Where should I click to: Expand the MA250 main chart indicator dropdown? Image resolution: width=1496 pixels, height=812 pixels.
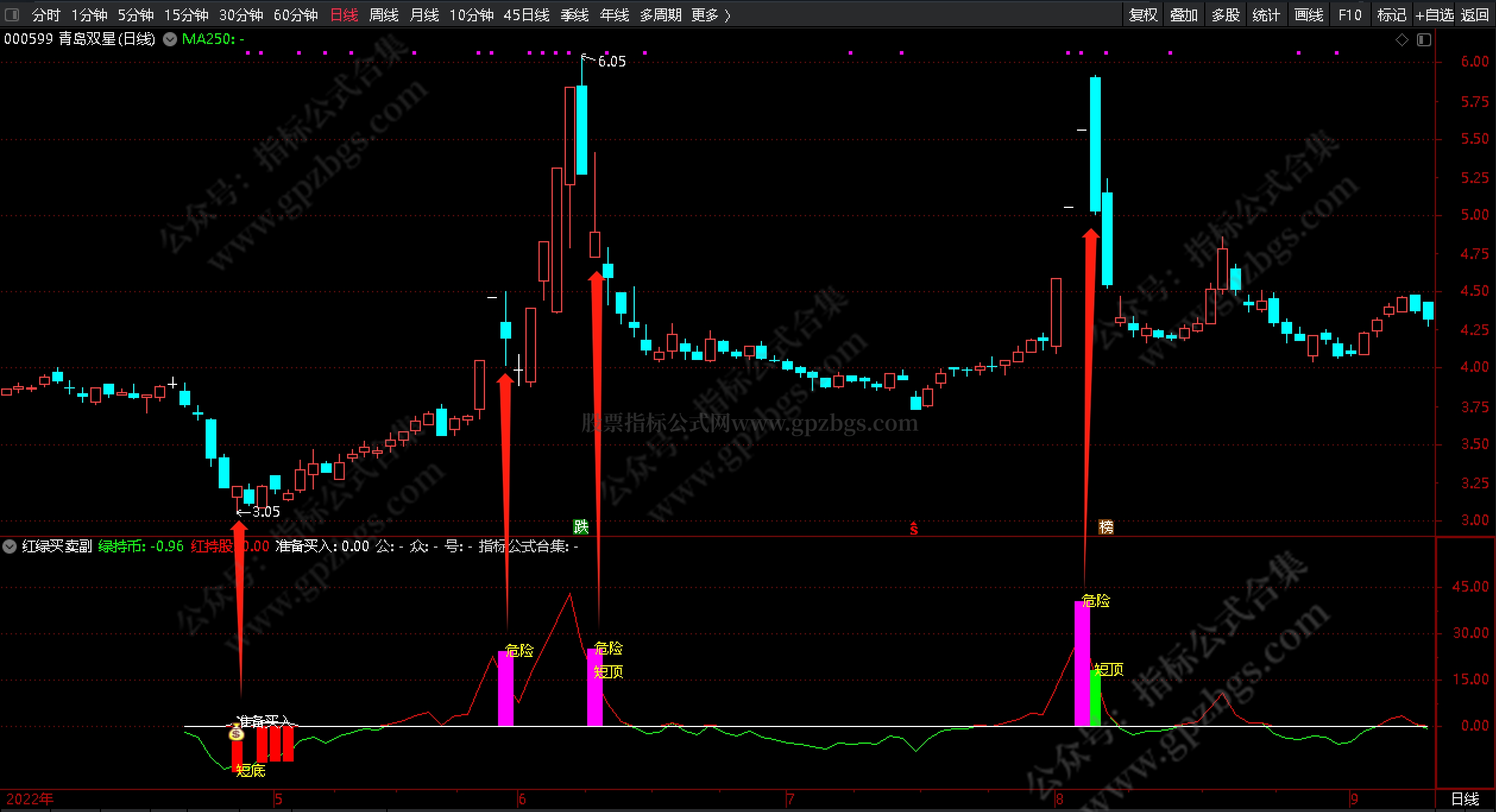tap(170, 39)
